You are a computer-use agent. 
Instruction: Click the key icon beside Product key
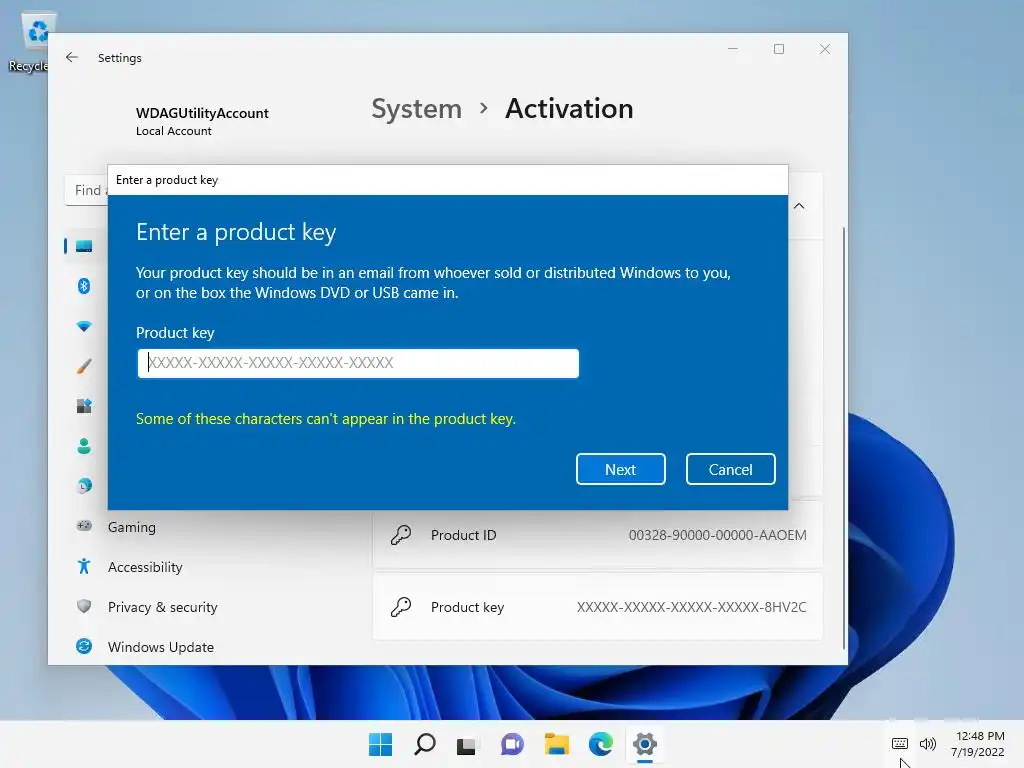pyautogui.click(x=400, y=607)
